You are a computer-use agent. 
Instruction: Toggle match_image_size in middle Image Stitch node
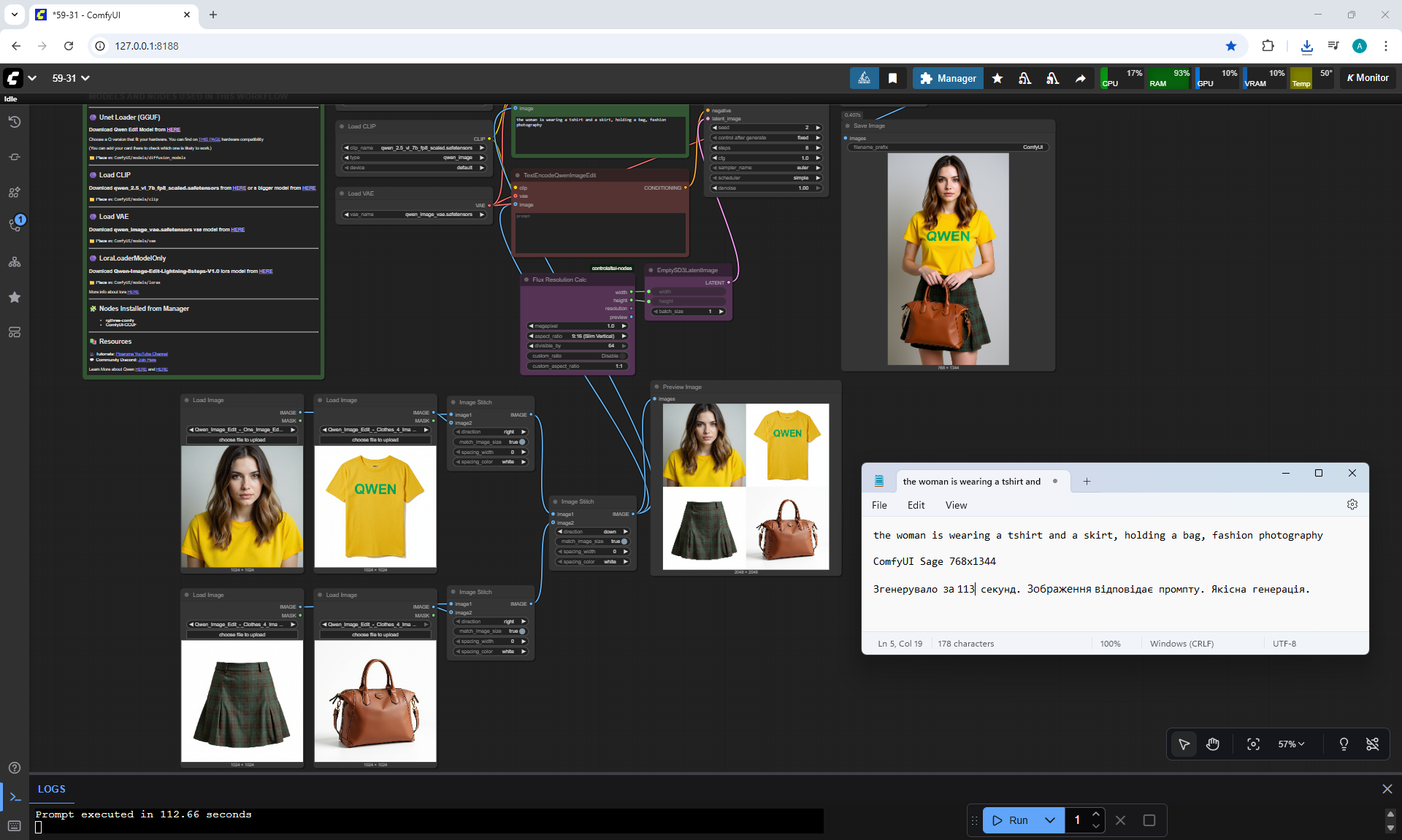pos(624,542)
